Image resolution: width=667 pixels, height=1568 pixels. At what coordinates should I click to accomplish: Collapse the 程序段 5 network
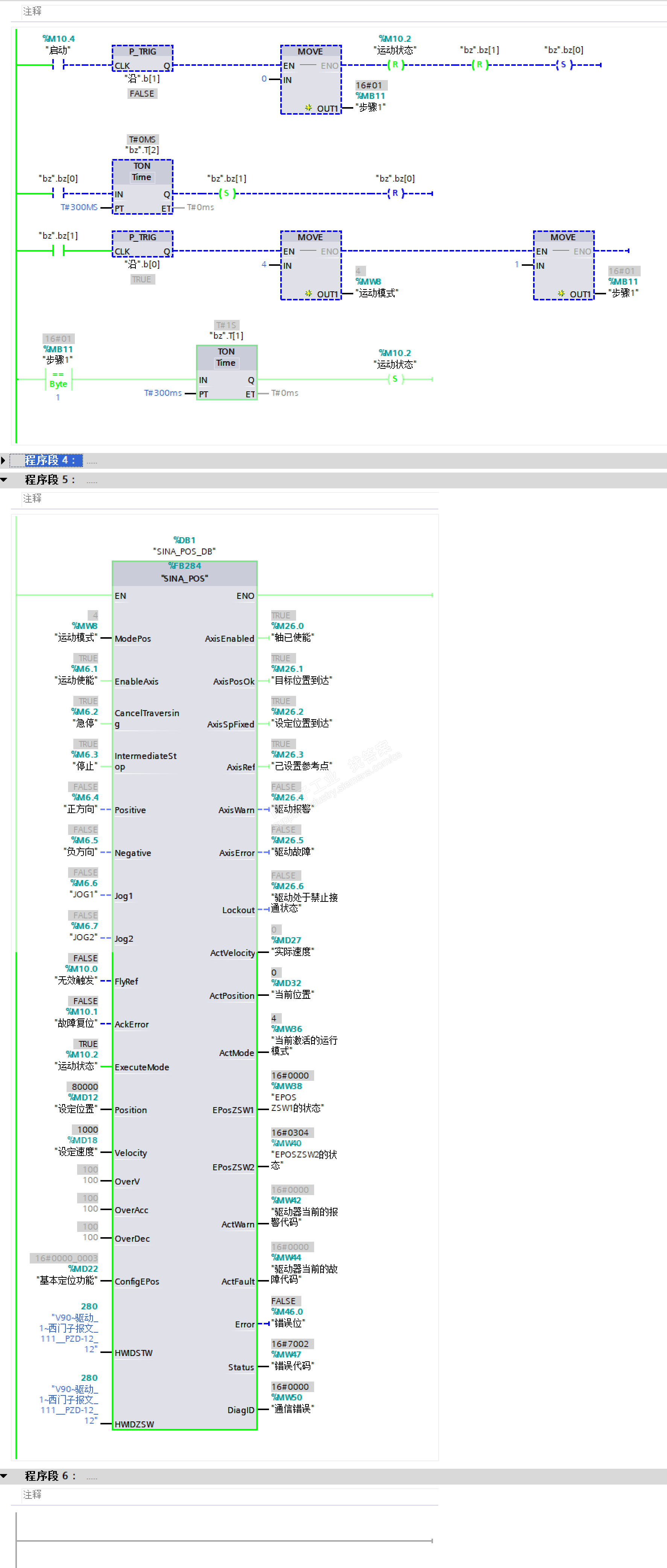(x=4, y=480)
